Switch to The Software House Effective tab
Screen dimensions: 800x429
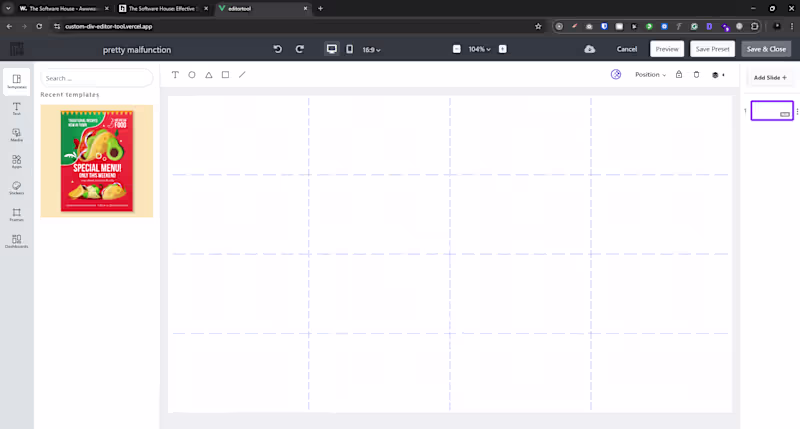point(162,8)
